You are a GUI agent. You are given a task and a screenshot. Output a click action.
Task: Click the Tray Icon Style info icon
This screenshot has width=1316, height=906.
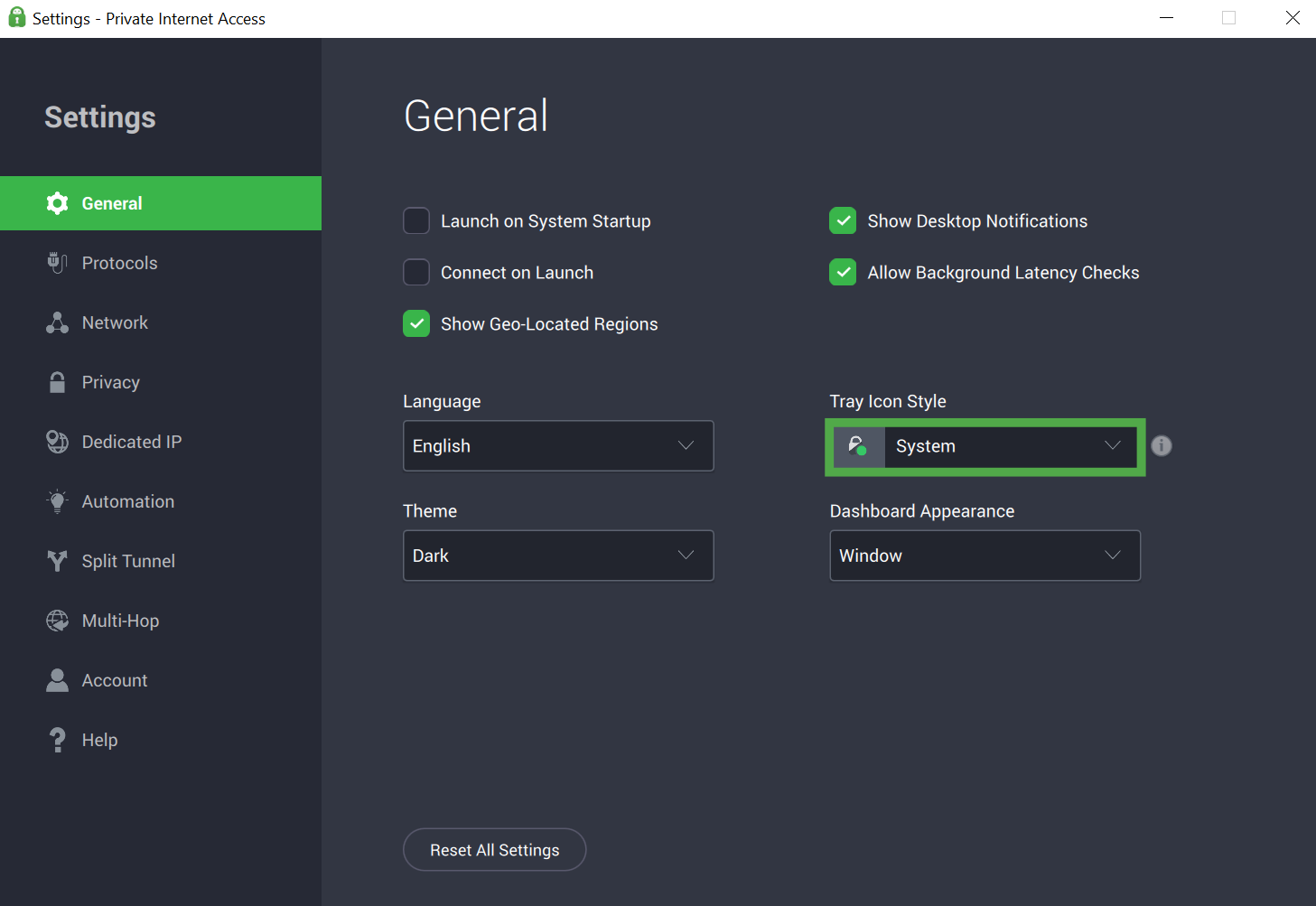pos(1162,446)
